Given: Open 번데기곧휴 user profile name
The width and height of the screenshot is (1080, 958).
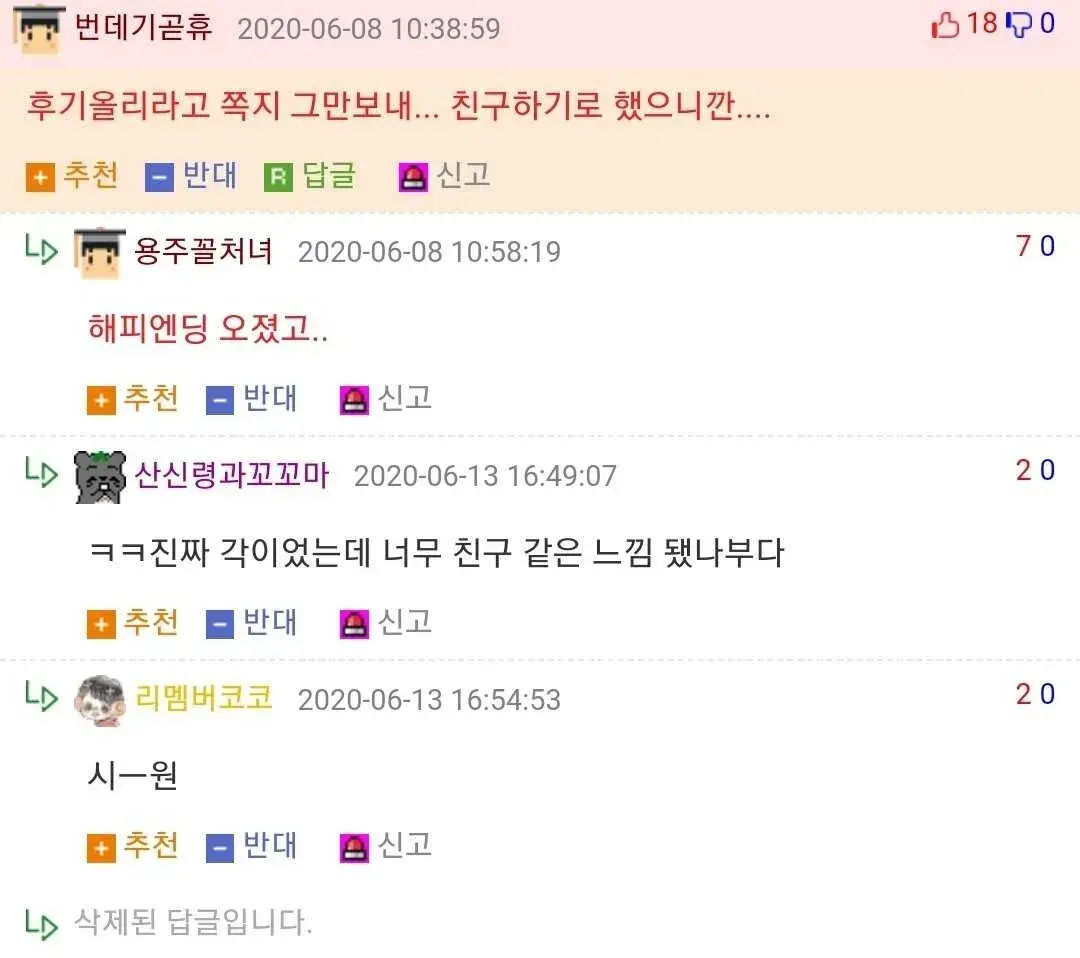Looking at the screenshot, I should [143, 28].
